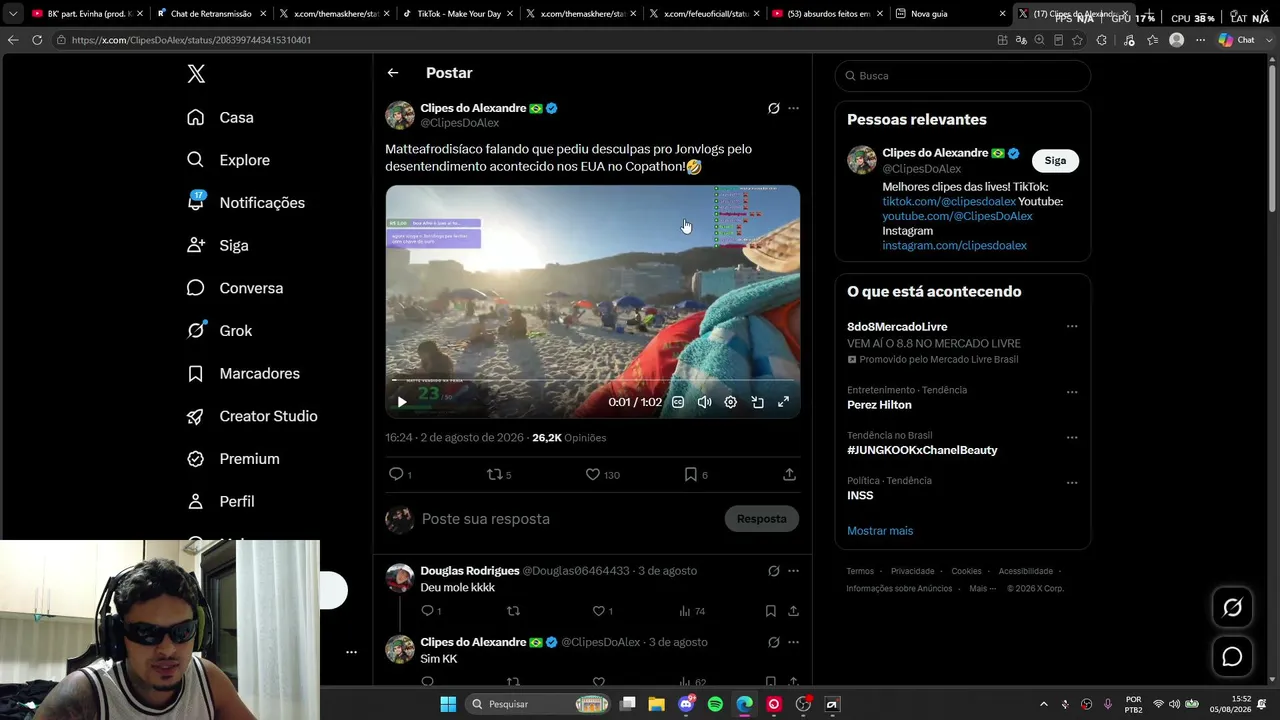Open more options on the 'Sim KK' reply

pyautogui.click(x=793, y=642)
